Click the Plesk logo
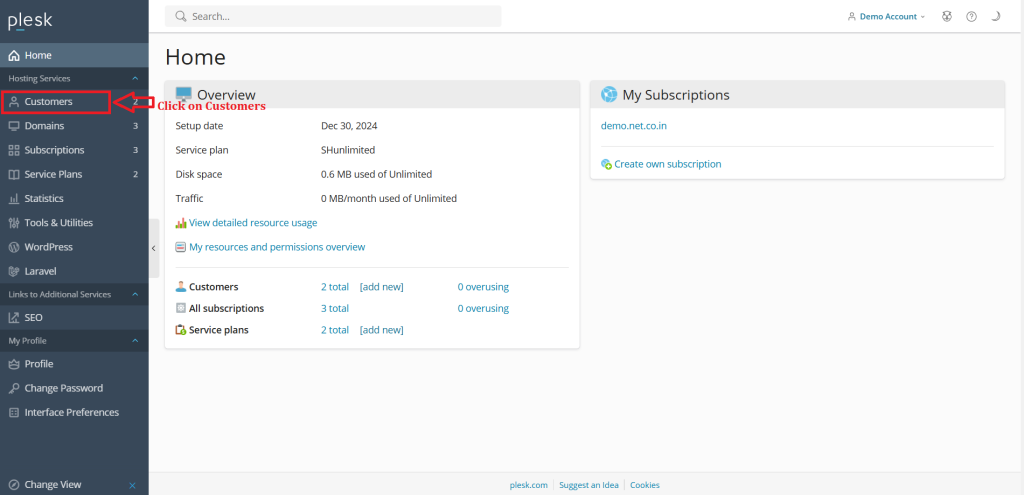 [30, 21]
